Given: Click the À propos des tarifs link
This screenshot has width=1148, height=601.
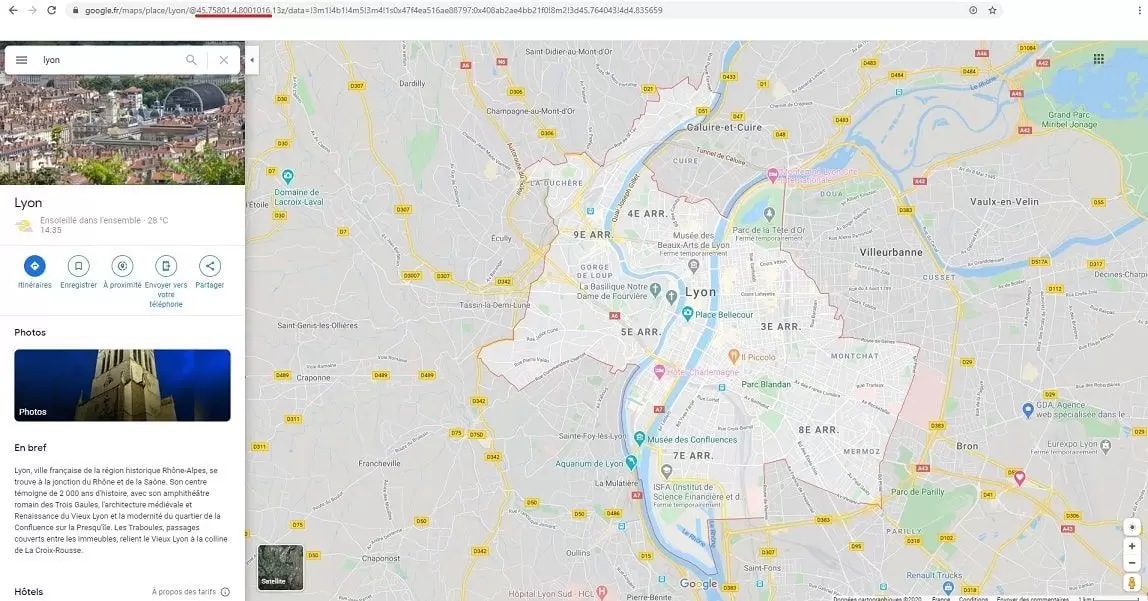Looking at the screenshot, I should point(184,592).
